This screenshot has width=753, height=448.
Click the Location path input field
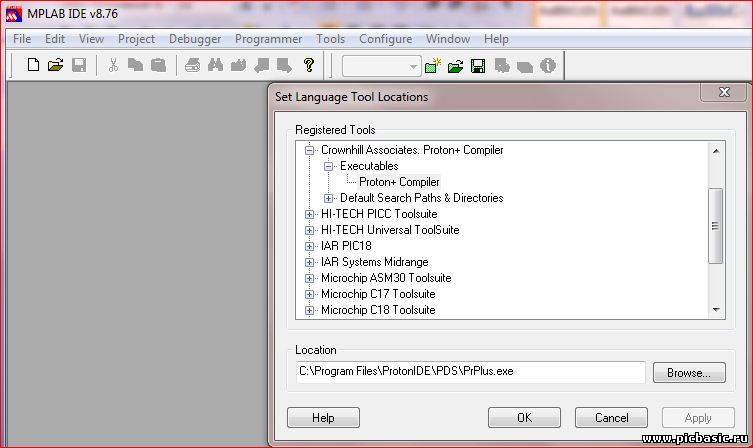tap(471, 372)
